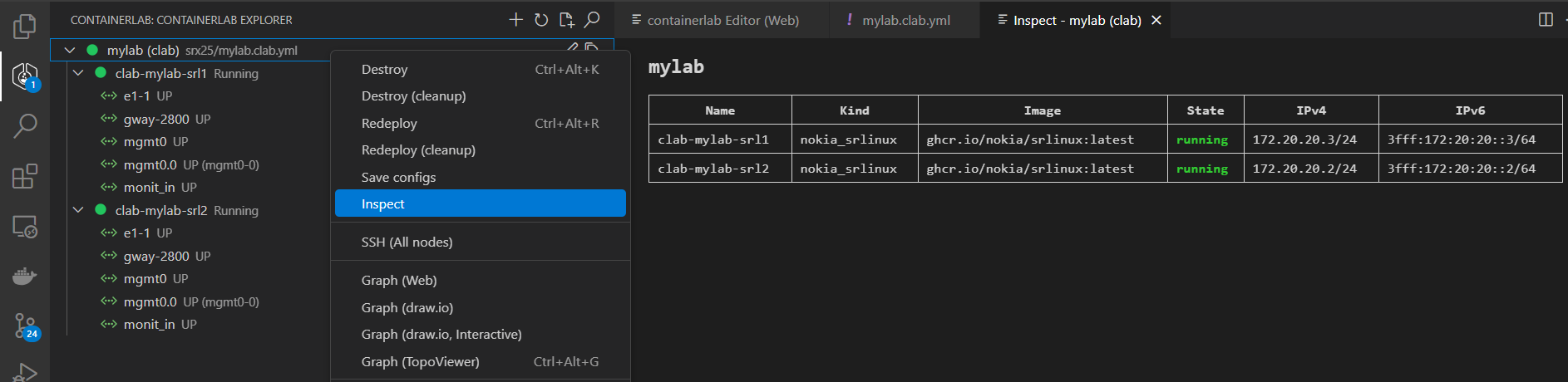Open Source Control with 24 changes
The height and width of the screenshot is (382, 1568).
[x=25, y=326]
